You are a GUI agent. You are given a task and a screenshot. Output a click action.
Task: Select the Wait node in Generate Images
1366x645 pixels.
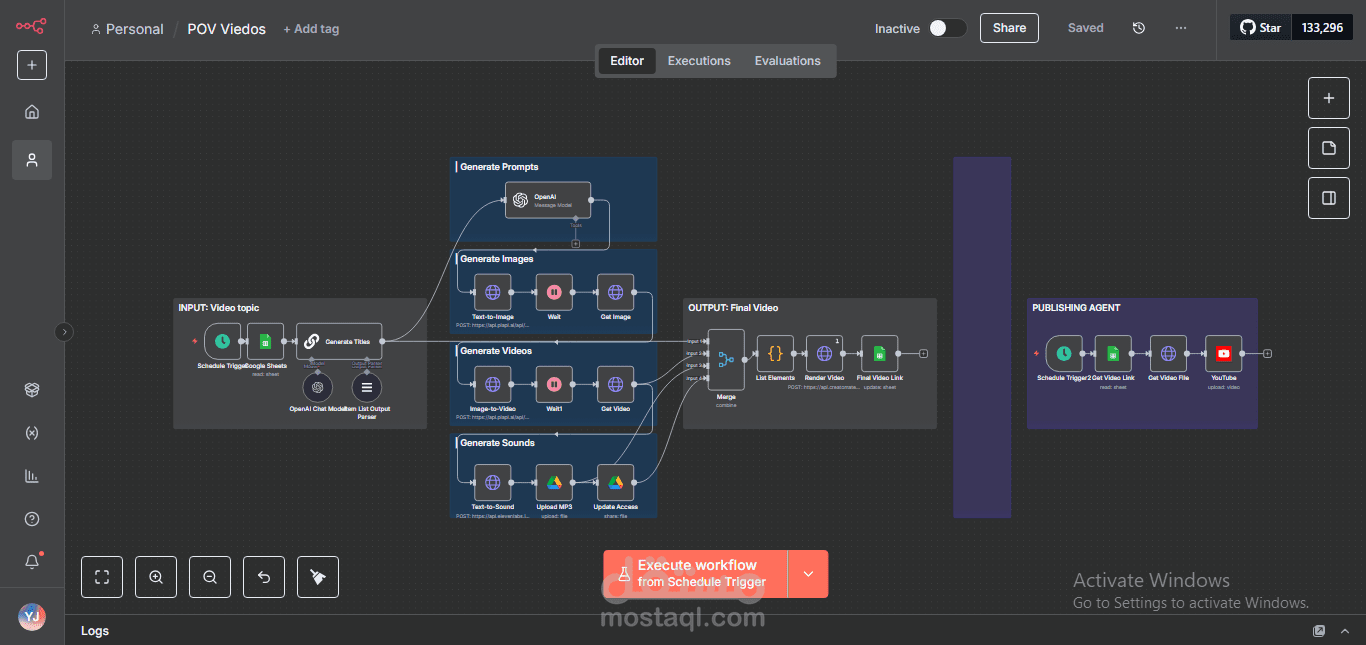[x=554, y=292]
